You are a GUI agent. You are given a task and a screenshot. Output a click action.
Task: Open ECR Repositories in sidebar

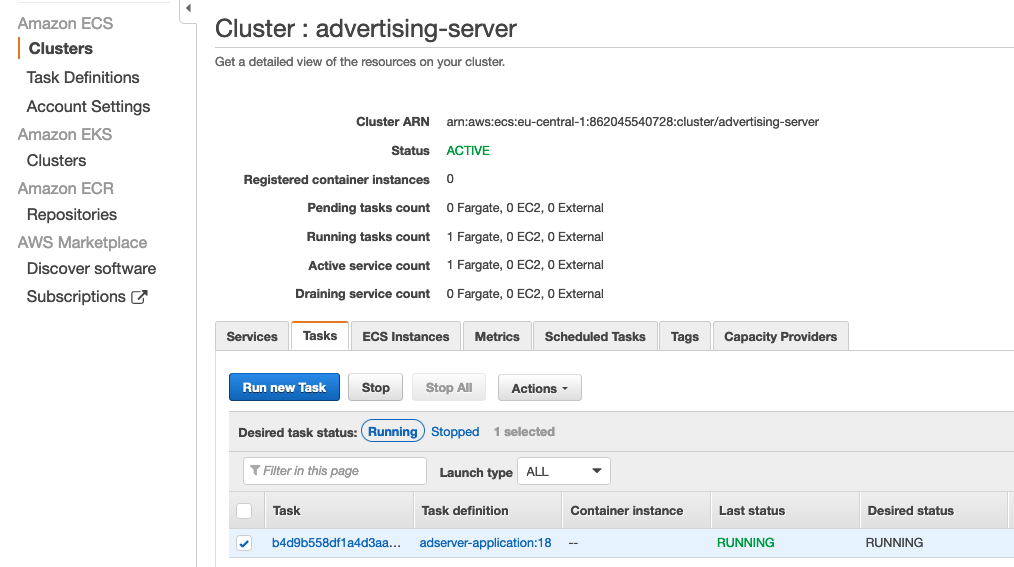click(72, 215)
